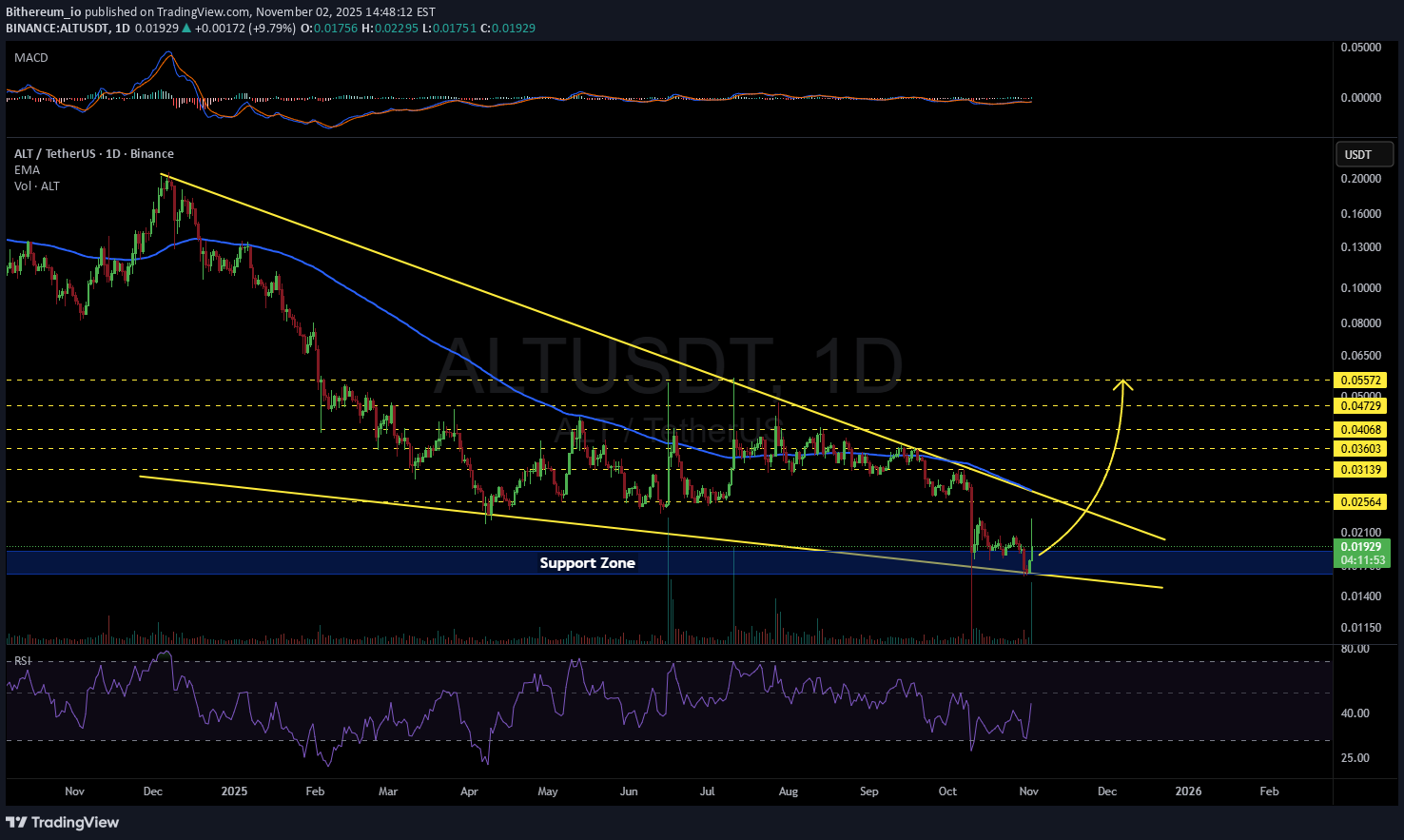This screenshot has width=1404, height=840.
Task: Click the blue Support Zone band label
Action: (x=587, y=563)
